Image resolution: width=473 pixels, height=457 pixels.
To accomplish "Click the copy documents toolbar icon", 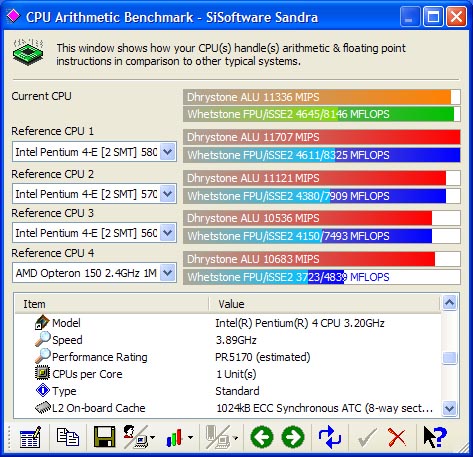I will tap(68, 437).
